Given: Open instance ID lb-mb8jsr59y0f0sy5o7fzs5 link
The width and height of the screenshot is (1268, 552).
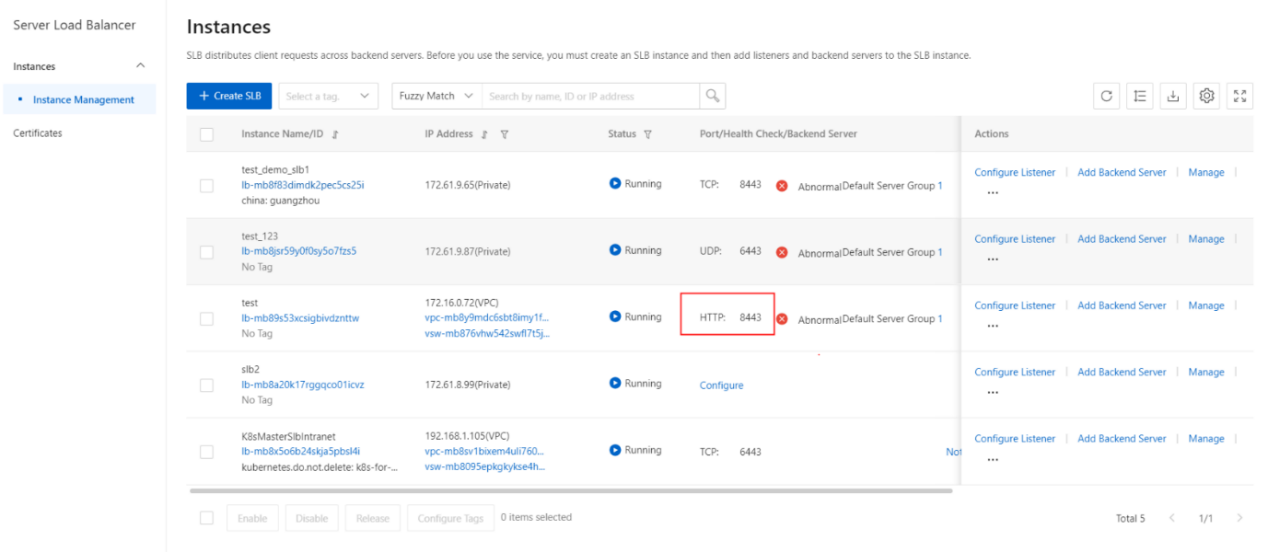Looking at the screenshot, I should (x=299, y=251).
